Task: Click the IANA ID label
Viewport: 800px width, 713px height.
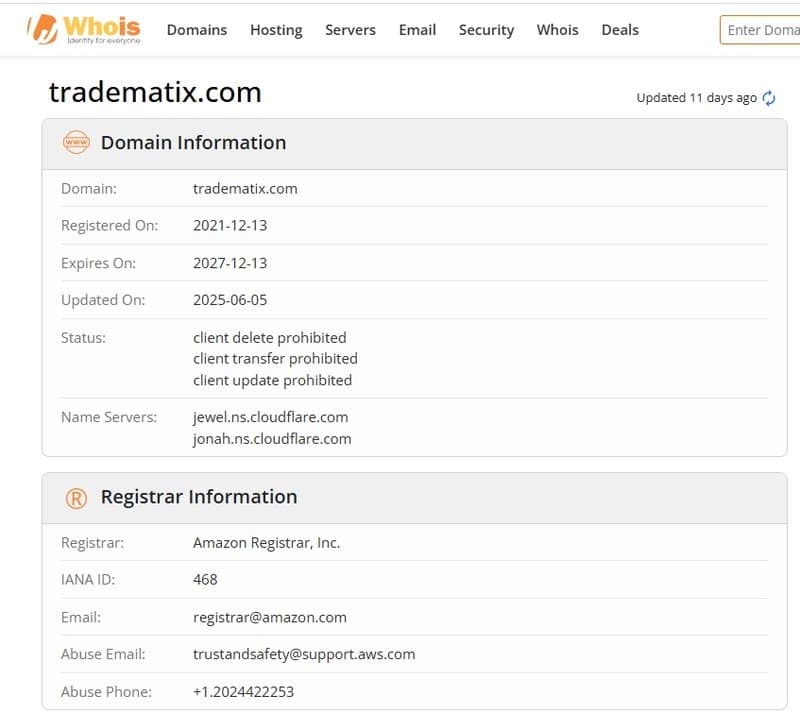Action: coord(88,580)
